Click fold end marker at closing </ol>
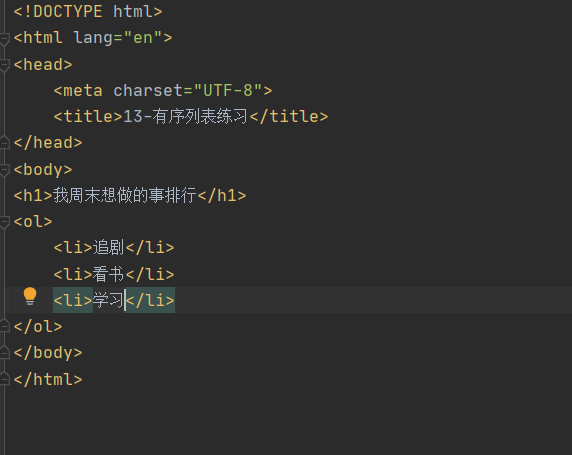The image size is (572, 455). 4,326
